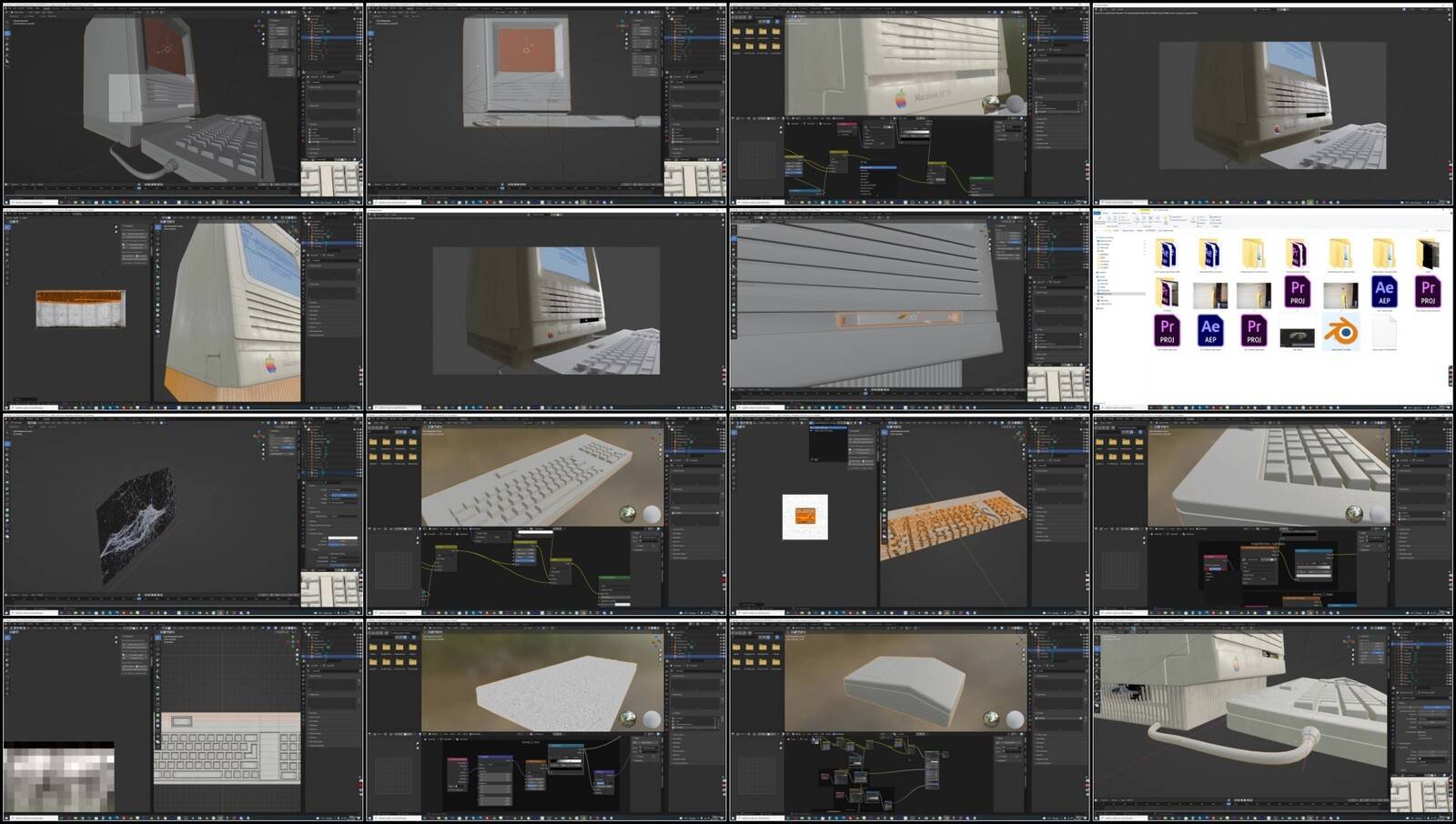1456x824 pixels.
Task: Click the orange UV island in the Macintosh UV editor
Action: click(x=80, y=296)
